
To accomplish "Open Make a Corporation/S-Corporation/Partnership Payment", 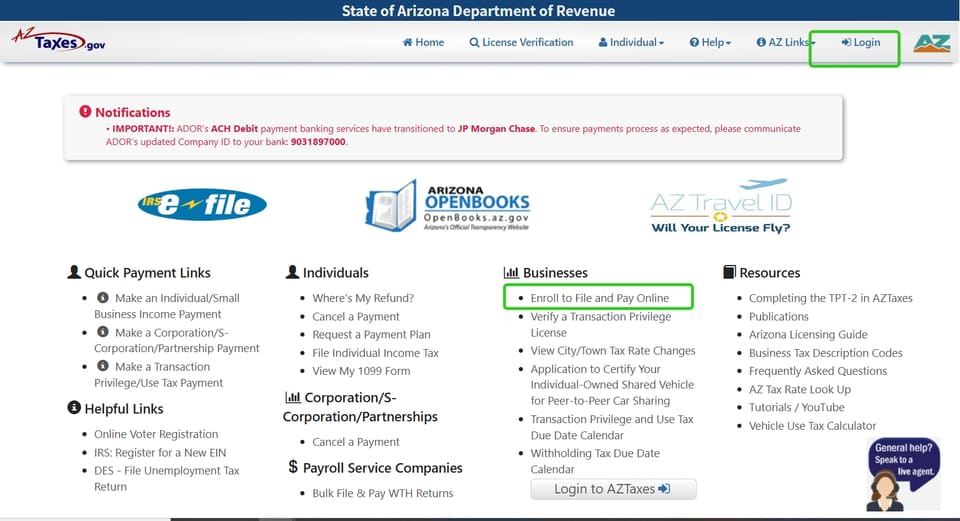I will [176, 340].
